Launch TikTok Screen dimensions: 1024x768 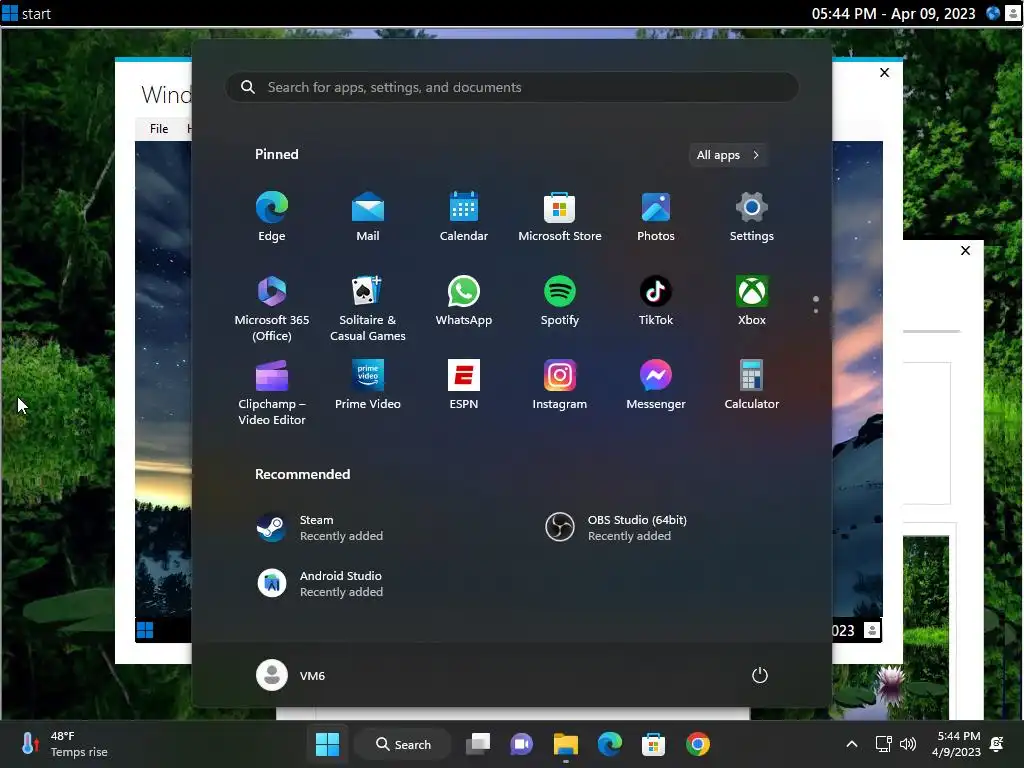tap(656, 301)
